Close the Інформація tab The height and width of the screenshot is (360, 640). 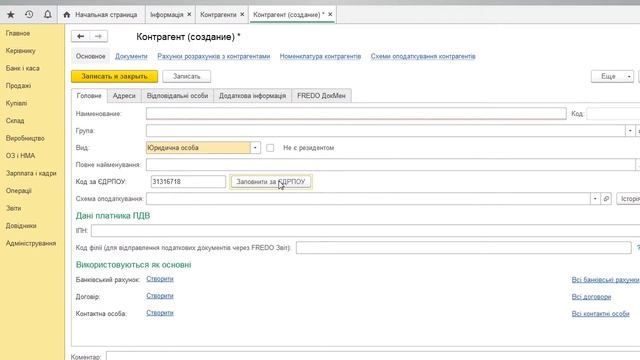point(189,14)
